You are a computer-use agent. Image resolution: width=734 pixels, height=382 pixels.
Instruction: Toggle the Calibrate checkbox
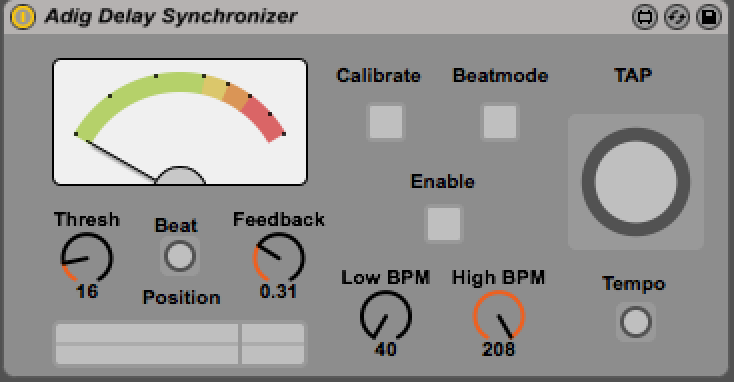click(386, 122)
